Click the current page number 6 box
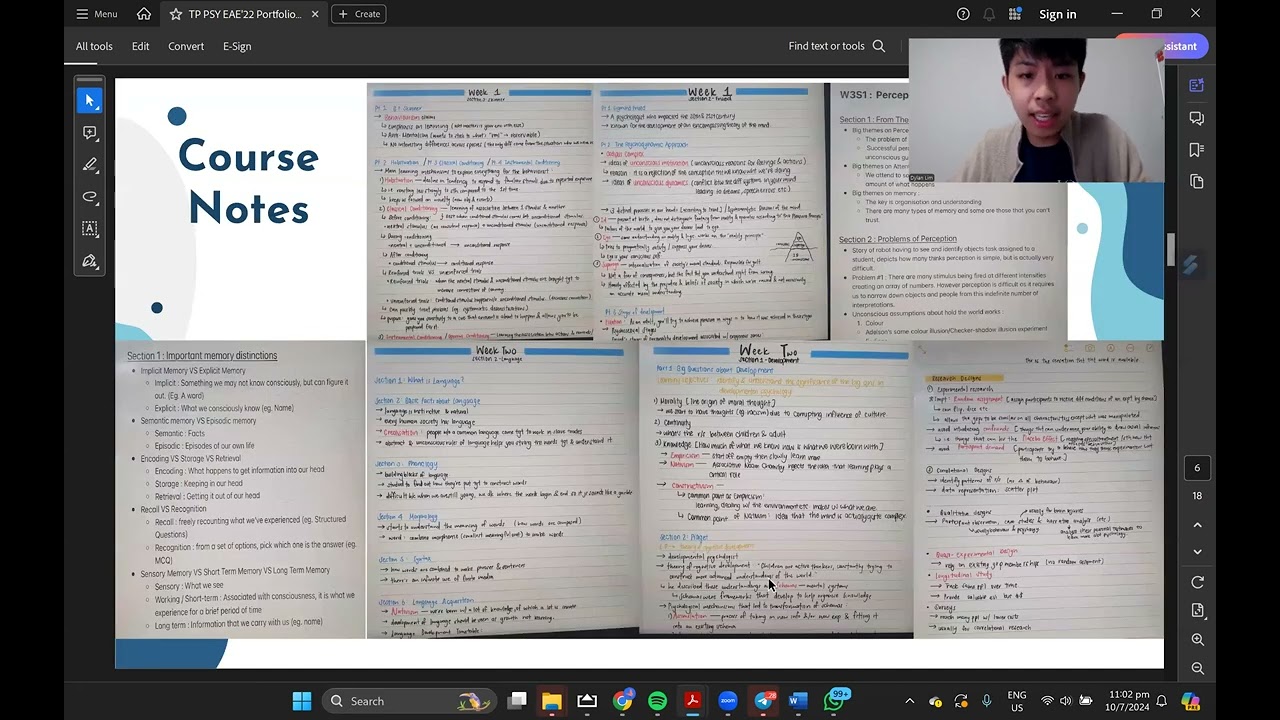The width and height of the screenshot is (1280, 720). (x=1197, y=468)
